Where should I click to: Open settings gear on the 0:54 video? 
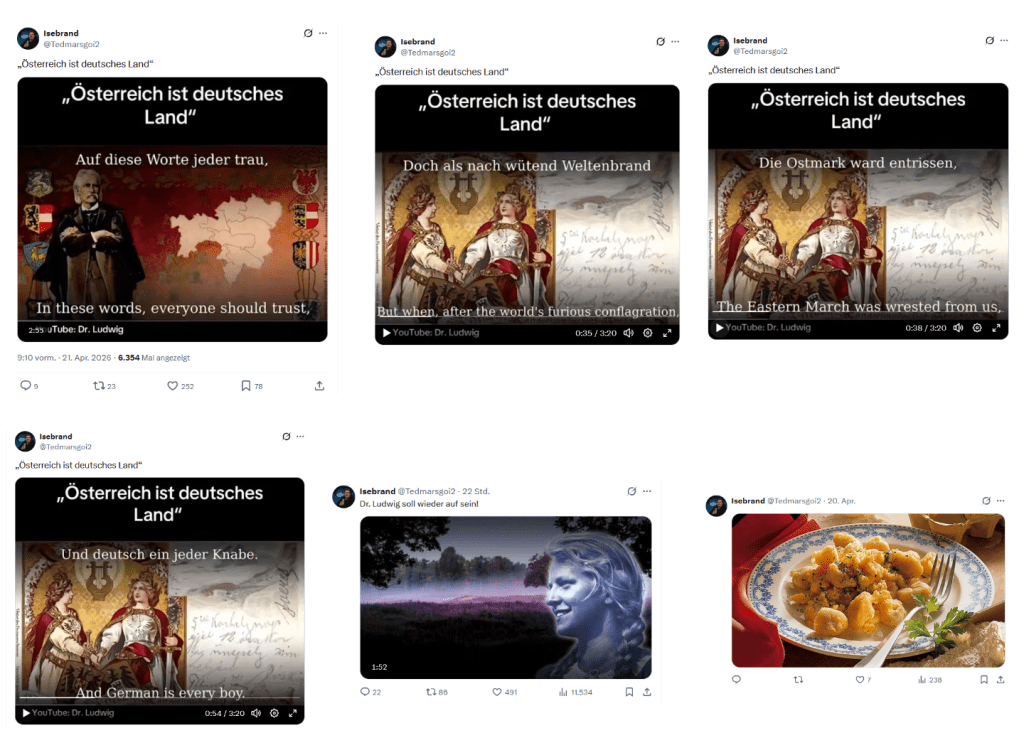click(x=274, y=713)
